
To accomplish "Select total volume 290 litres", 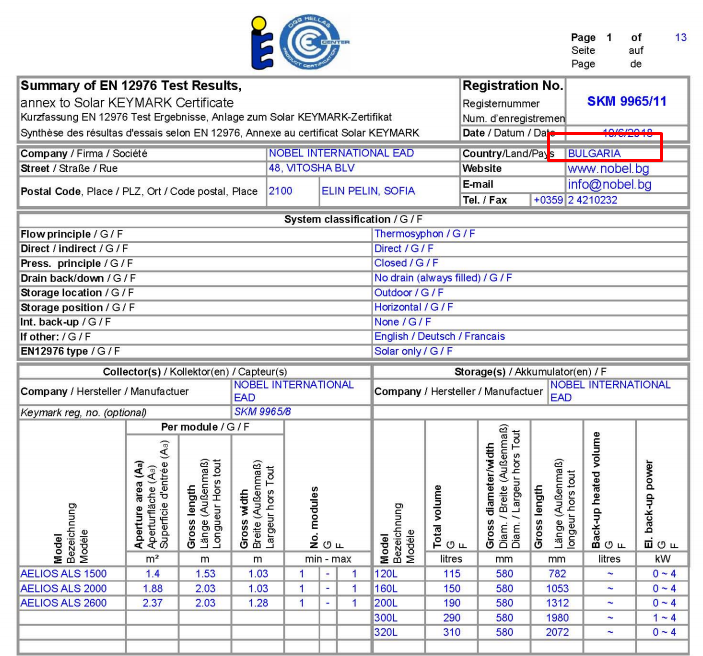I will [x=451, y=618].
